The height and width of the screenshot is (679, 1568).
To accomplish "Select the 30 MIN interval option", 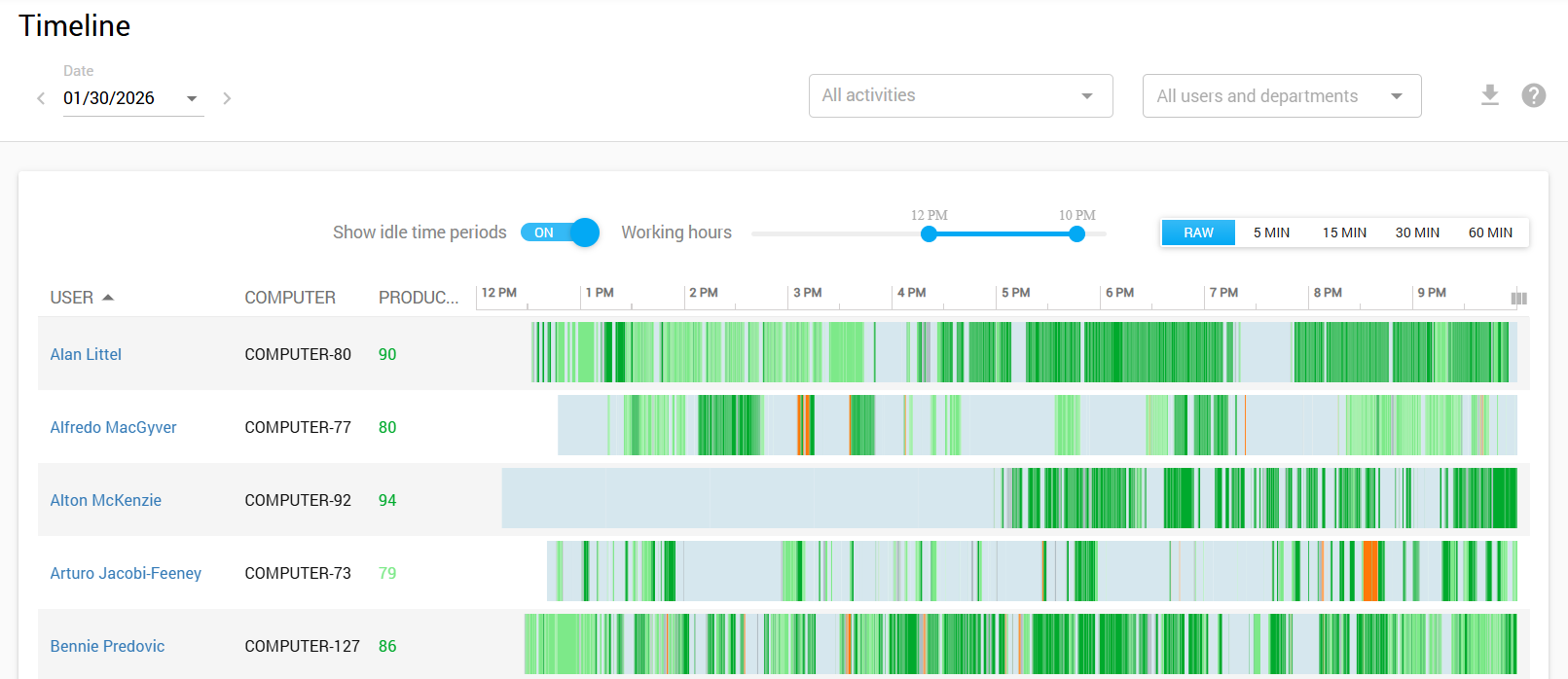I will click(1417, 232).
